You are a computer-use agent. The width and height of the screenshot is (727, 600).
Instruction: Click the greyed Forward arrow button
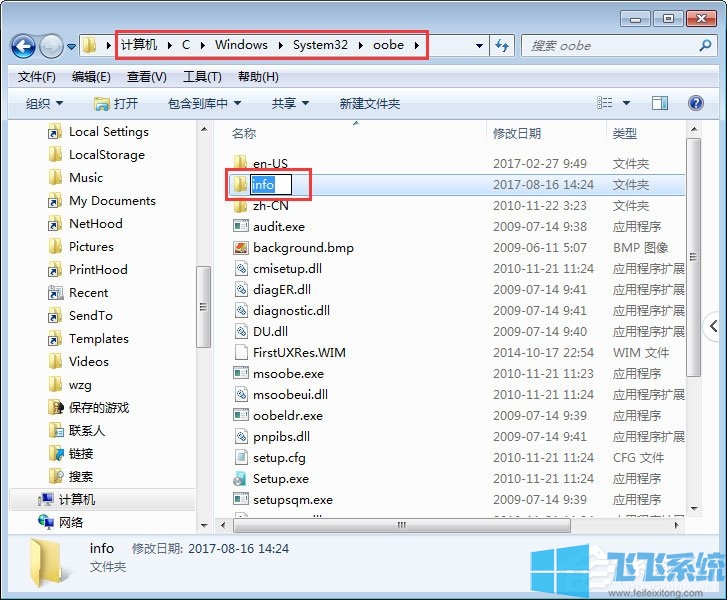(51, 46)
